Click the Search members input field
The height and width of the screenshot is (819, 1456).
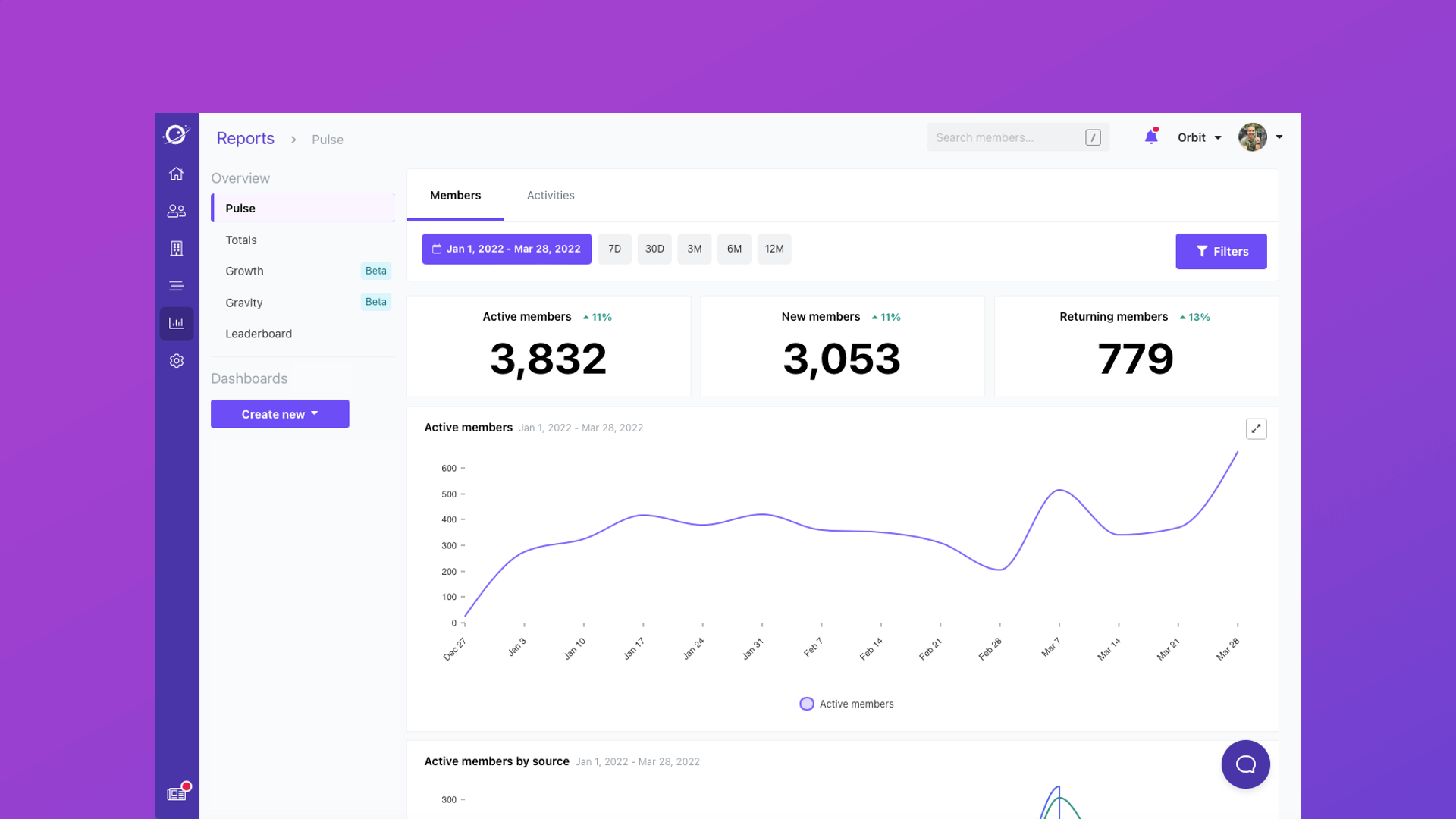[x=1005, y=137]
